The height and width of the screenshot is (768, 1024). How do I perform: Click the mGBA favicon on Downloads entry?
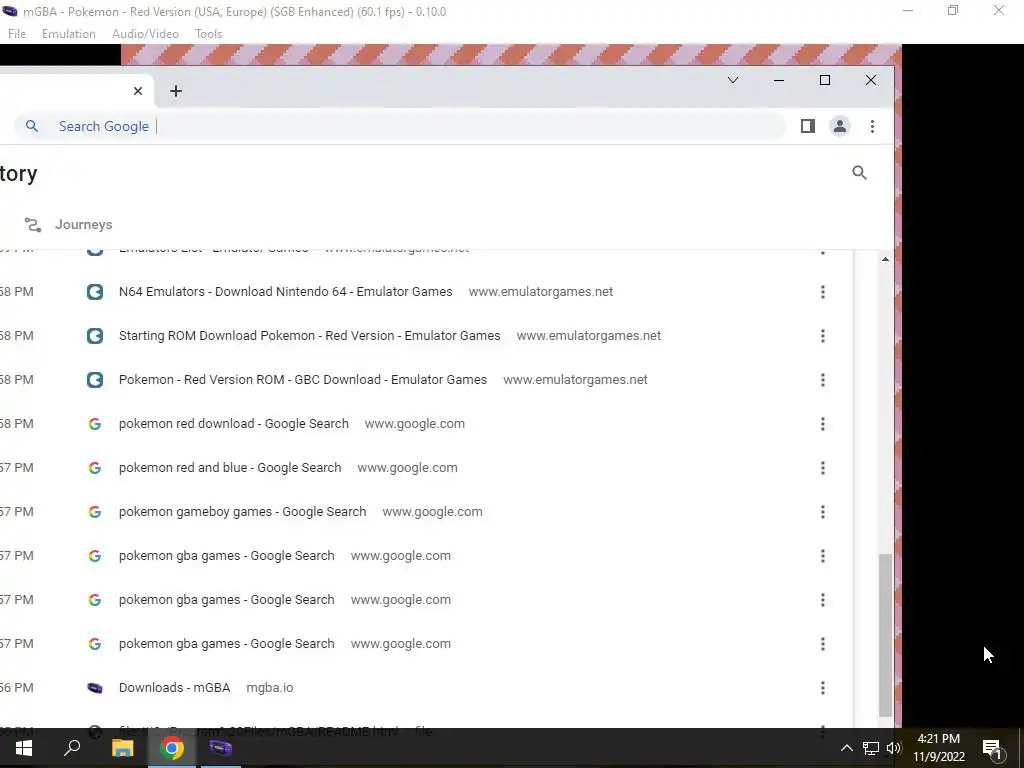tap(95, 688)
